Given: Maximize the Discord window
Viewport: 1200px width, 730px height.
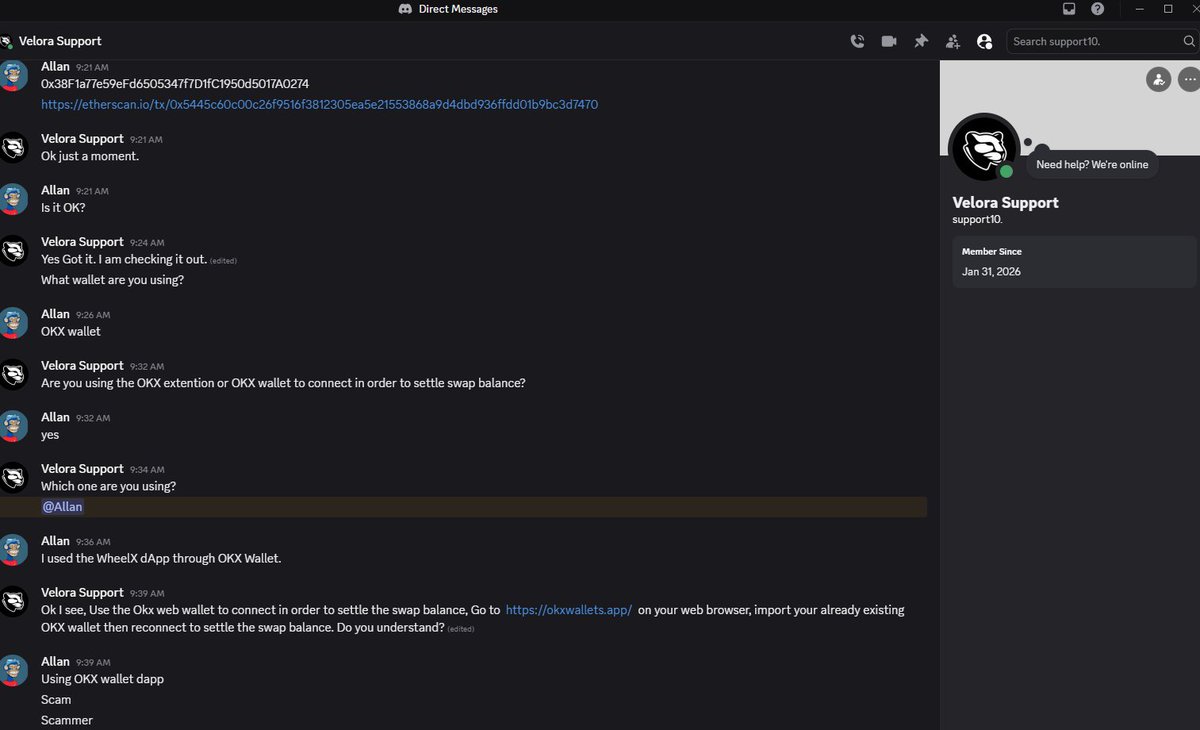Looking at the screenshot, I should pyautogui.click(x=1167, y=9).
